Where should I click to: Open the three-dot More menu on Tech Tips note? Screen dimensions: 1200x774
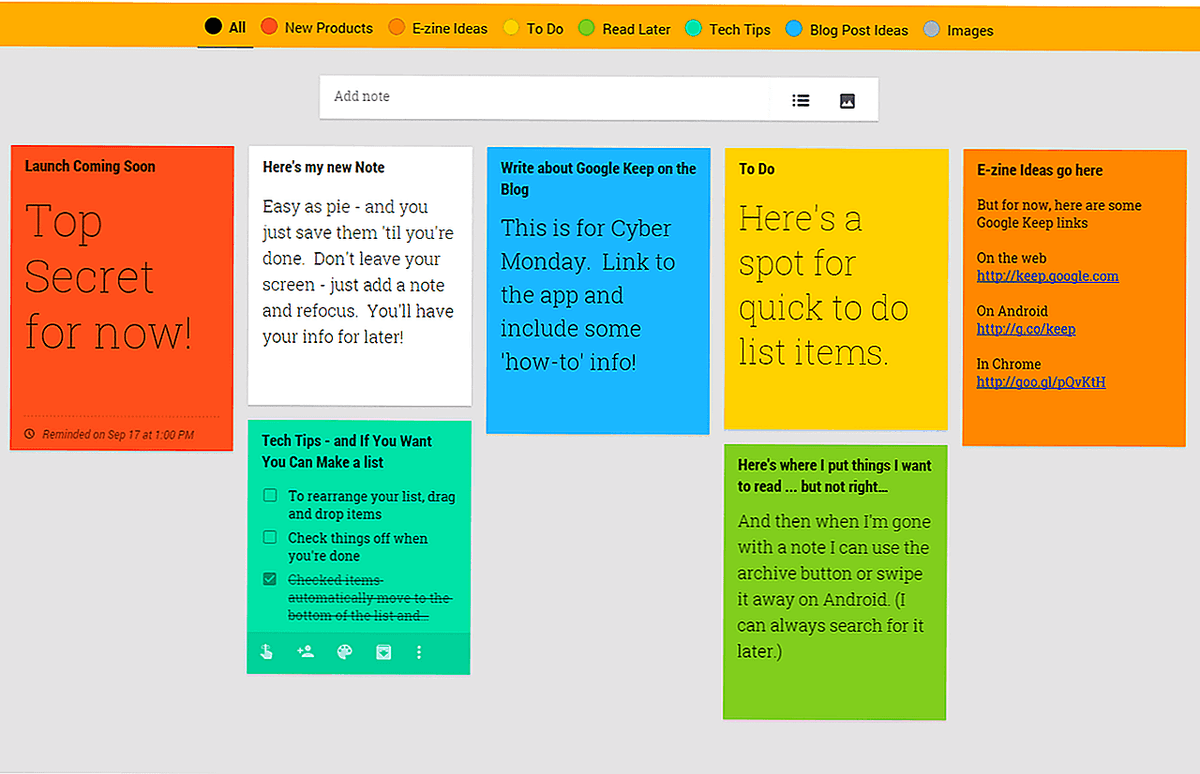pos(419,652)
